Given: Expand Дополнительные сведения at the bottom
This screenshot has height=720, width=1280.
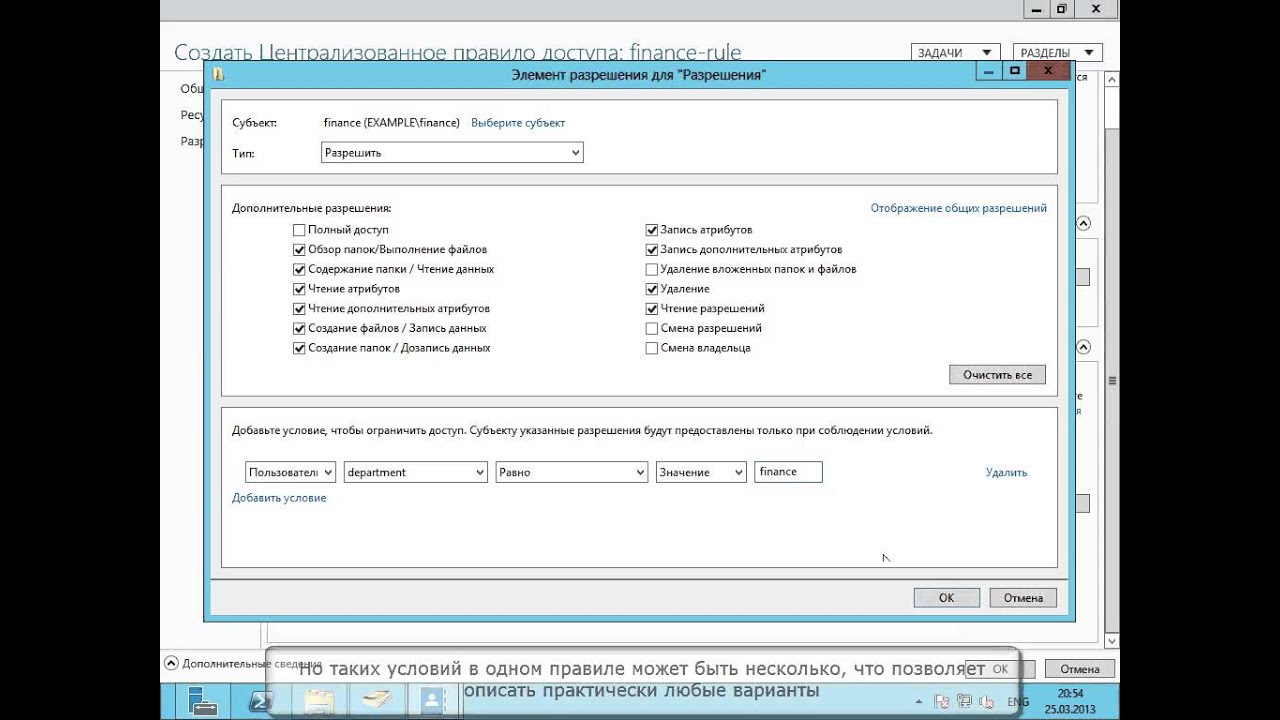Looking at the screenshot, I should point(171,663).
